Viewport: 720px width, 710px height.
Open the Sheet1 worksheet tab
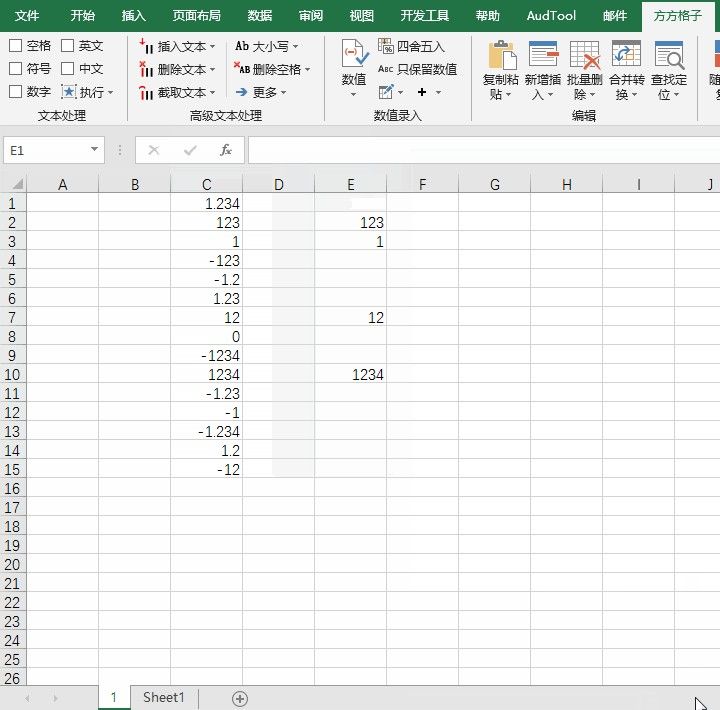coord(164,698)
